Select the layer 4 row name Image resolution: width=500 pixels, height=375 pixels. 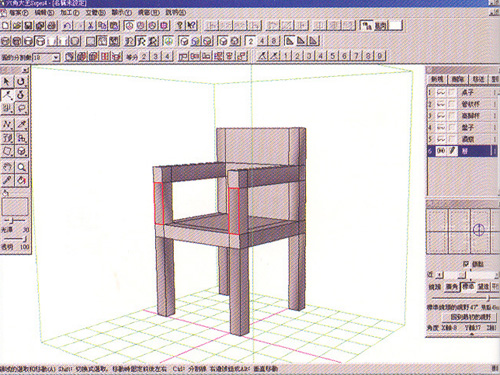coord(468,127)
